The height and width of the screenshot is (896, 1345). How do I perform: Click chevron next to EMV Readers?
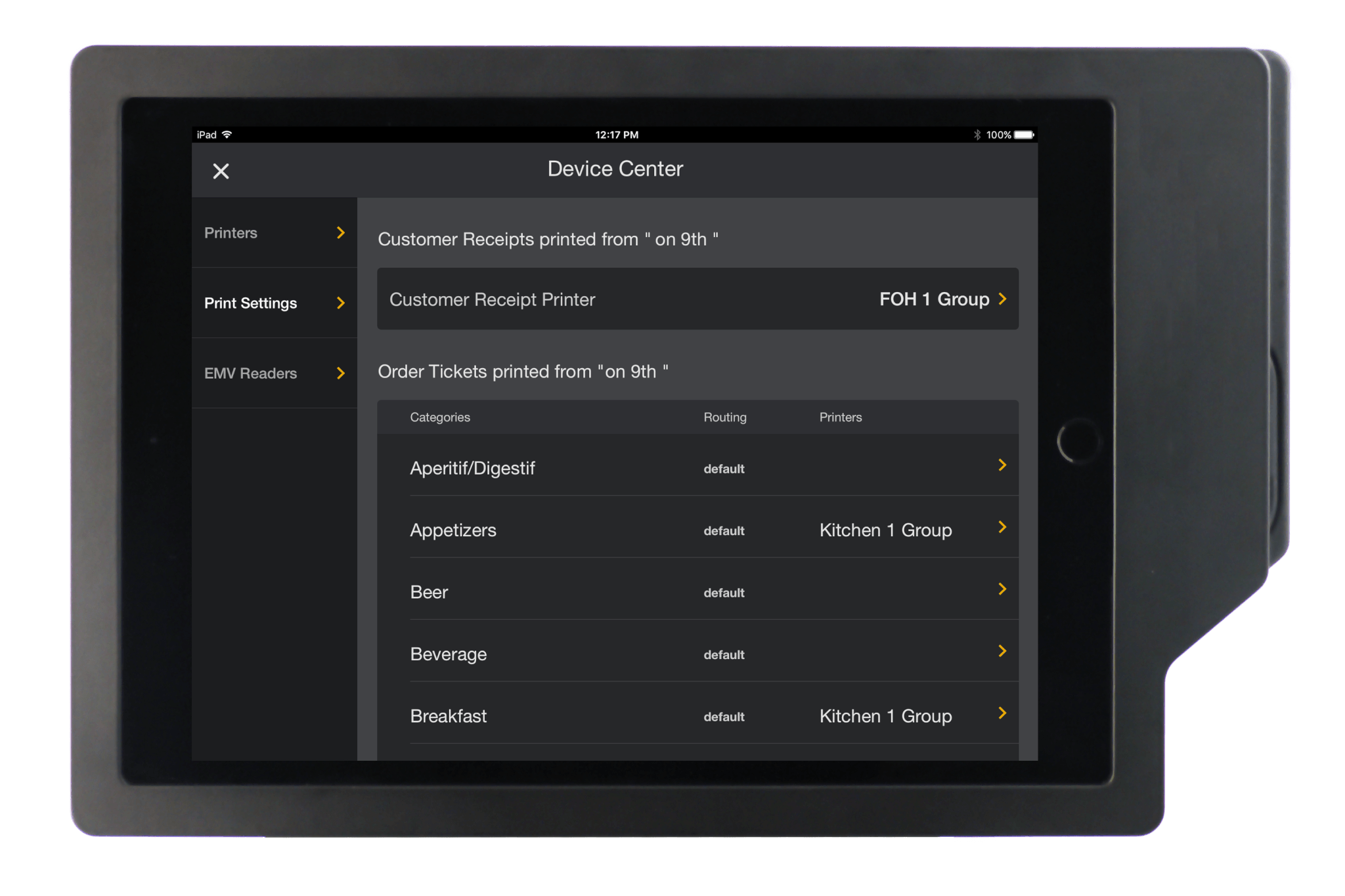tap(340, 373)
